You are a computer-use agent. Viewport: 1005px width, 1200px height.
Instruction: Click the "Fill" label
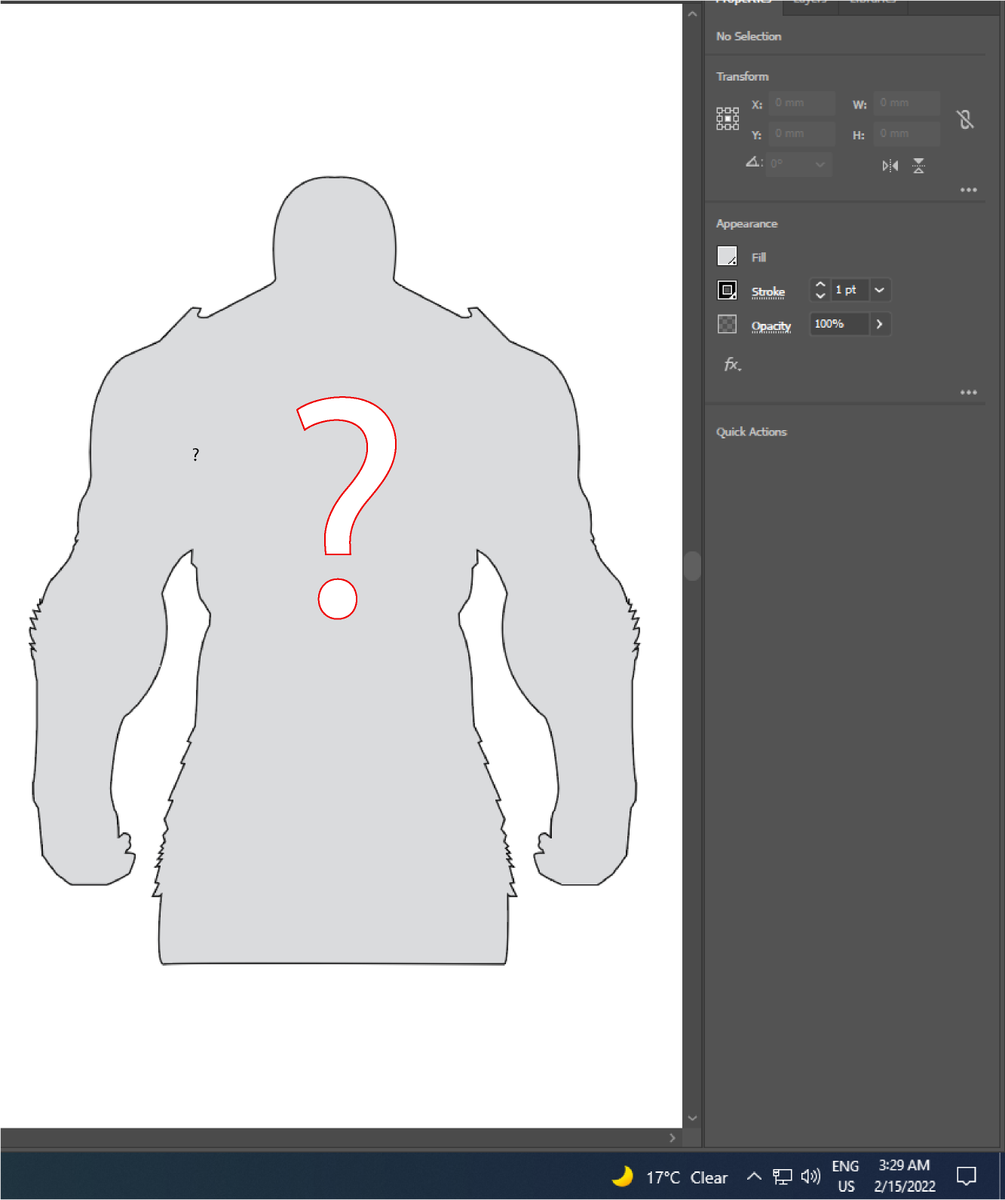[759, 258]
